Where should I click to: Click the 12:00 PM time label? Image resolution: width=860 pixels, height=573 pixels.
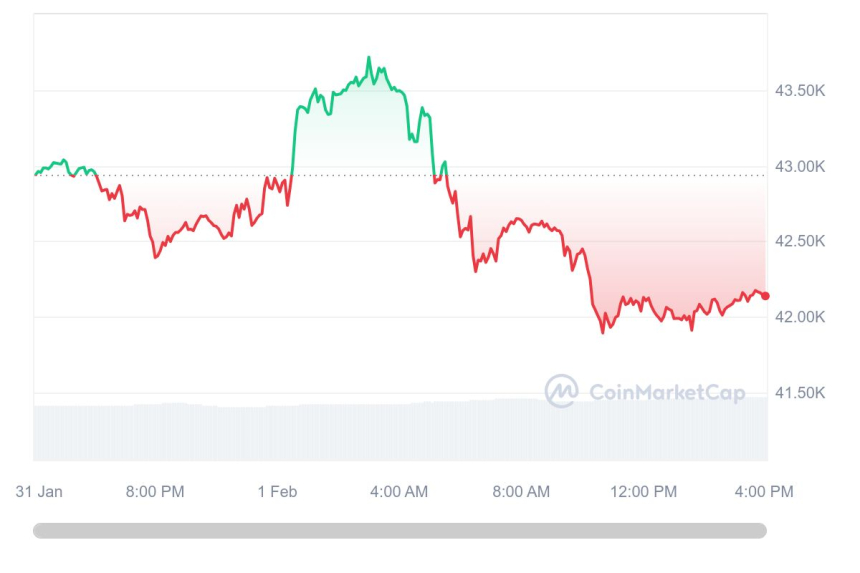(x=644, y=491)
